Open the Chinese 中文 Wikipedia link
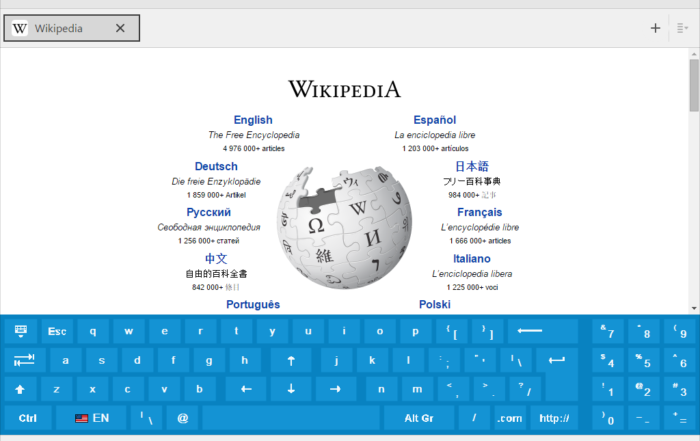The image size is (700, 441). [x=216, y=258]
